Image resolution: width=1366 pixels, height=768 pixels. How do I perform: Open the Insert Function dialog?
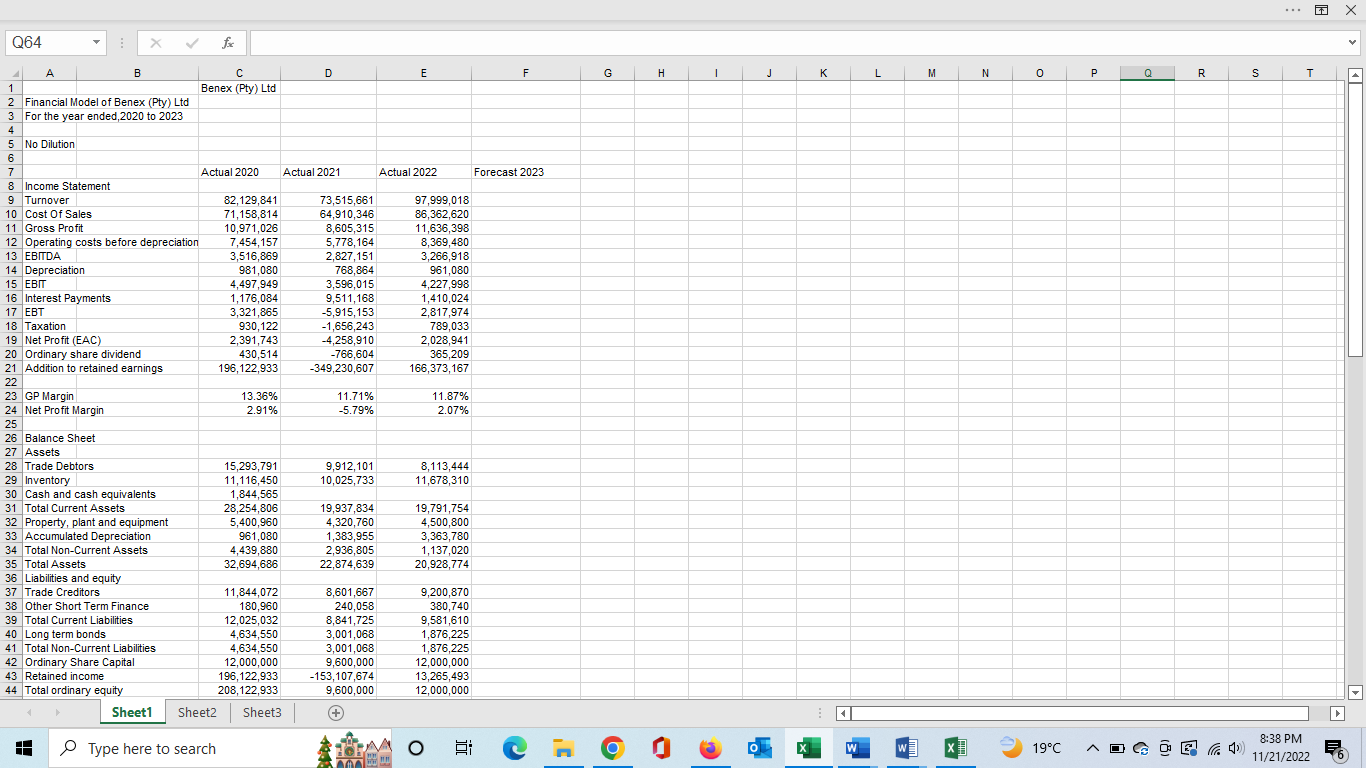(x=227, y=42)
